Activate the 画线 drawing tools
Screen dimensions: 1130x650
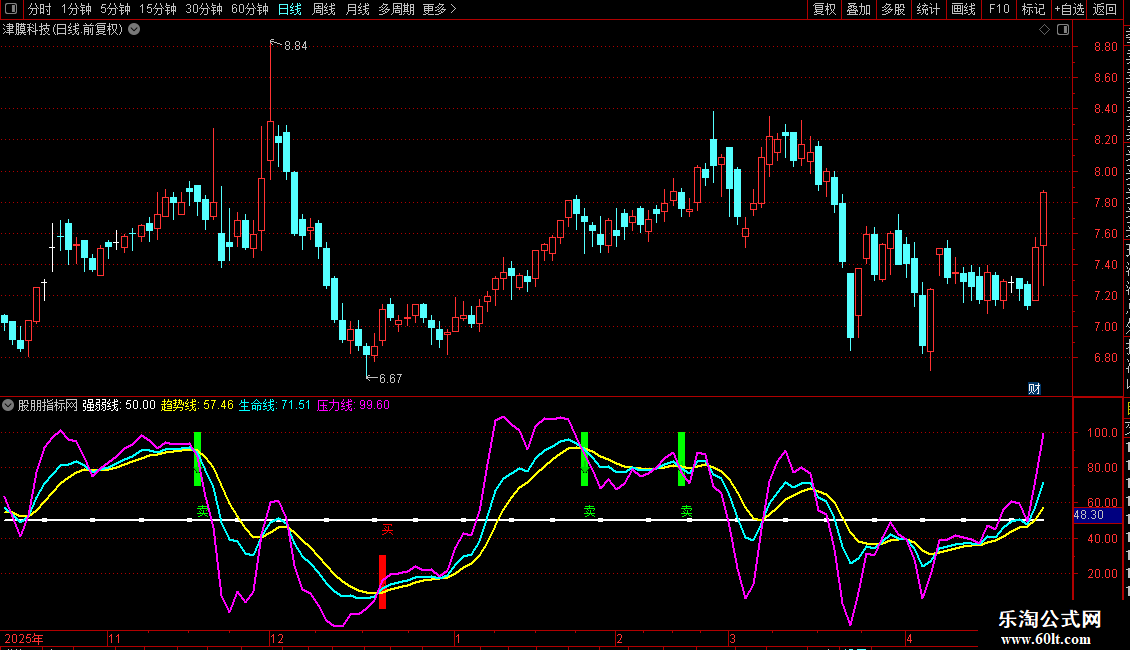tap(964, 9)
